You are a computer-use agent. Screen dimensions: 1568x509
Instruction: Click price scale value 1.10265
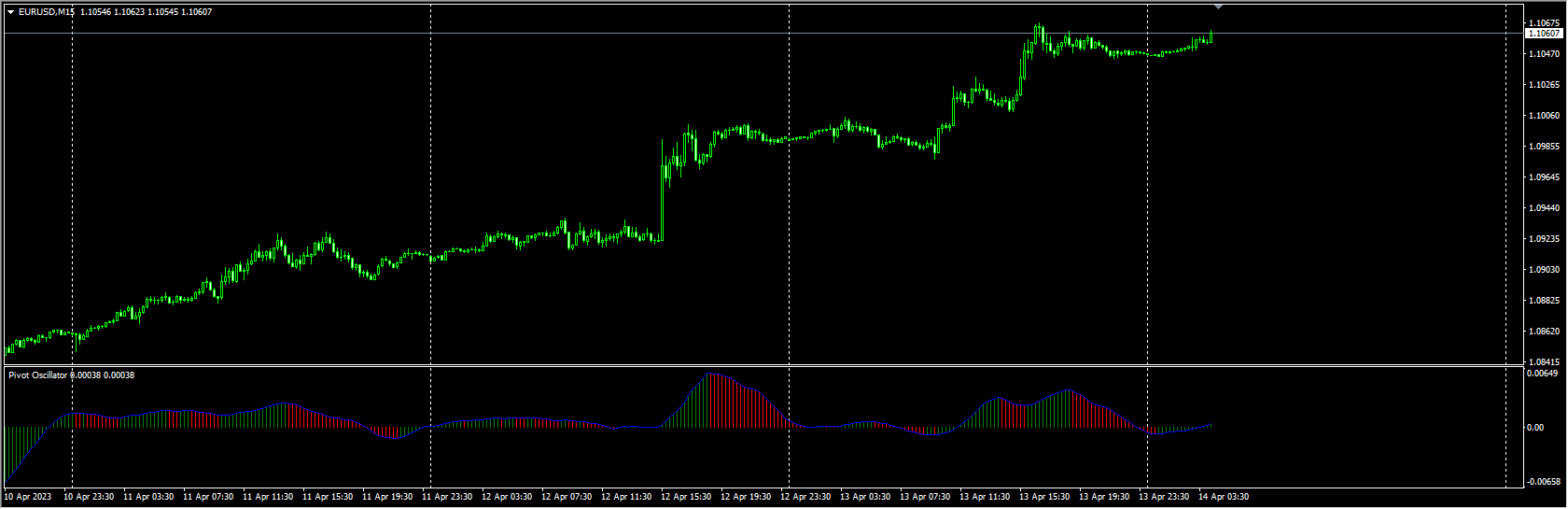click(x=1544, y=85)
